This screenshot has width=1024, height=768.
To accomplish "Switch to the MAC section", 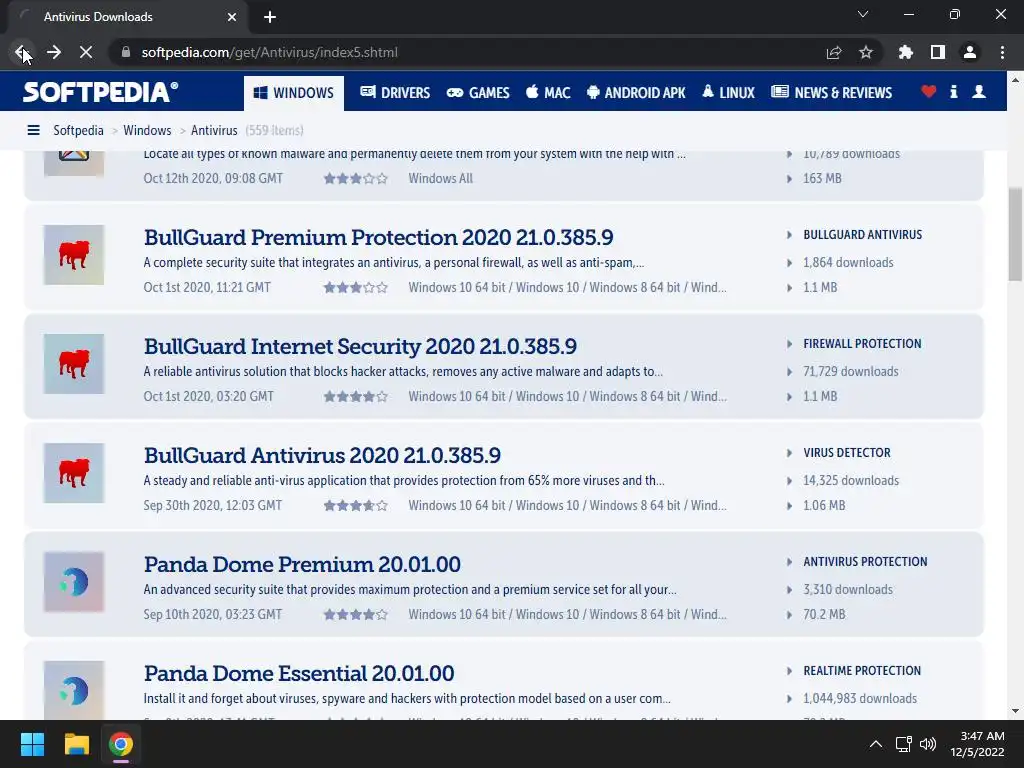I will coord(548,93).
